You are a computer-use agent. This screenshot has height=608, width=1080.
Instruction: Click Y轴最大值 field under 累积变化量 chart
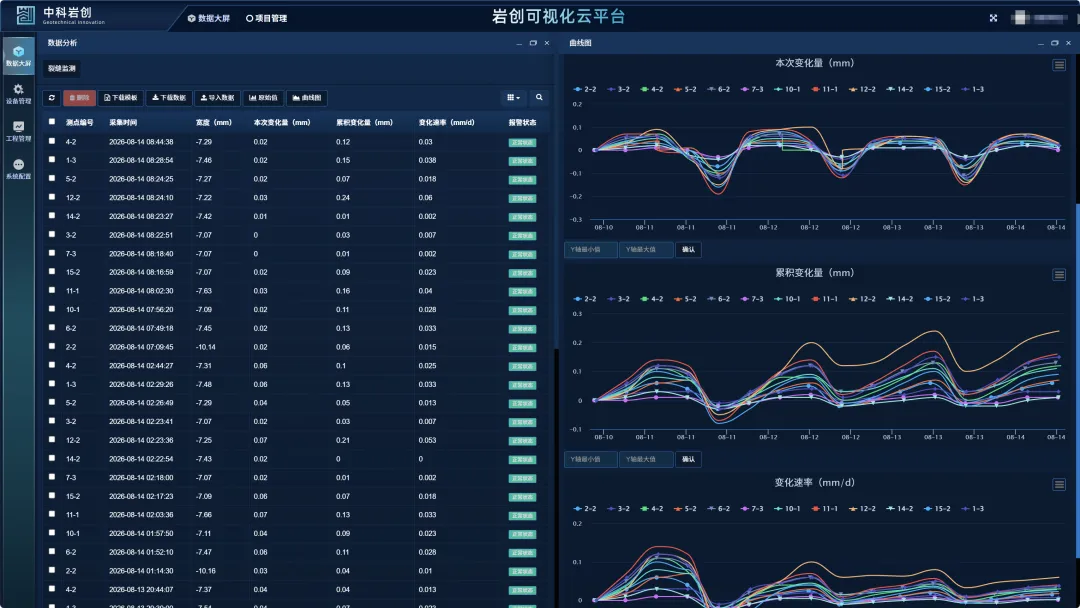click(645, 459)
